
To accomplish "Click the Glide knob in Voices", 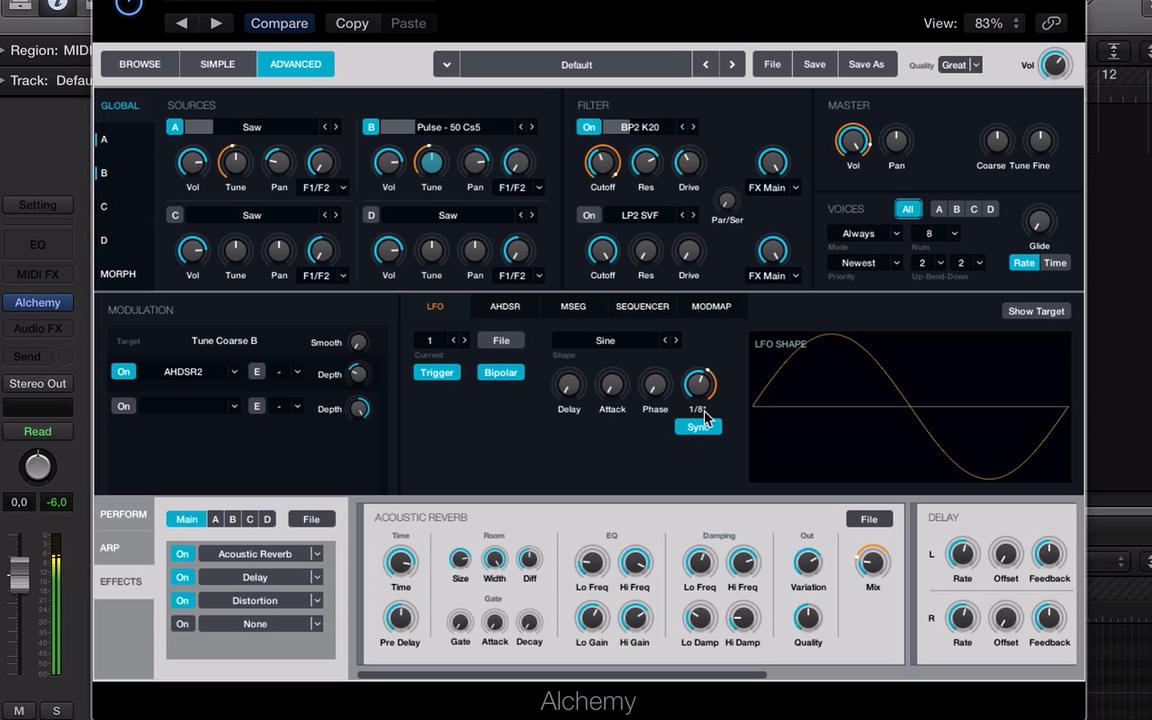I will (x=1039, y=221).
